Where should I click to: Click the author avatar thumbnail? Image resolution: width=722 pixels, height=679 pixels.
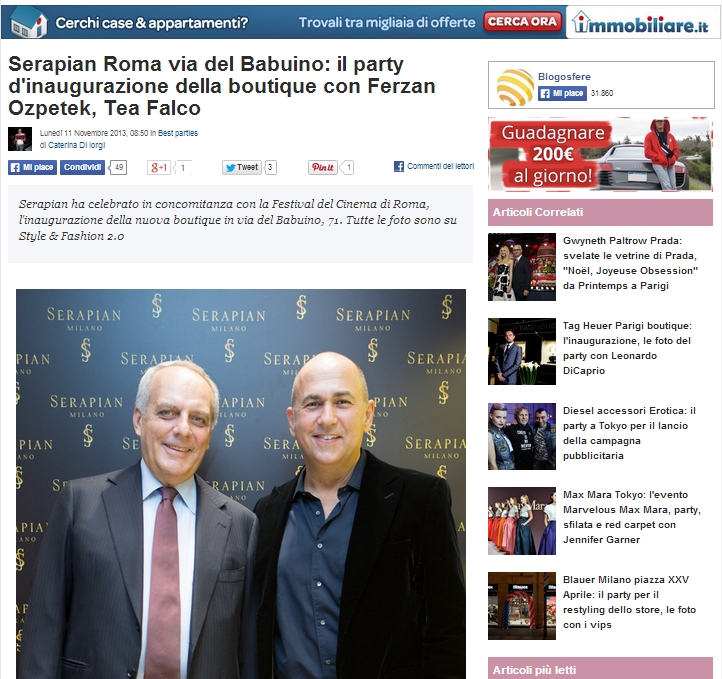pos(20,139)
